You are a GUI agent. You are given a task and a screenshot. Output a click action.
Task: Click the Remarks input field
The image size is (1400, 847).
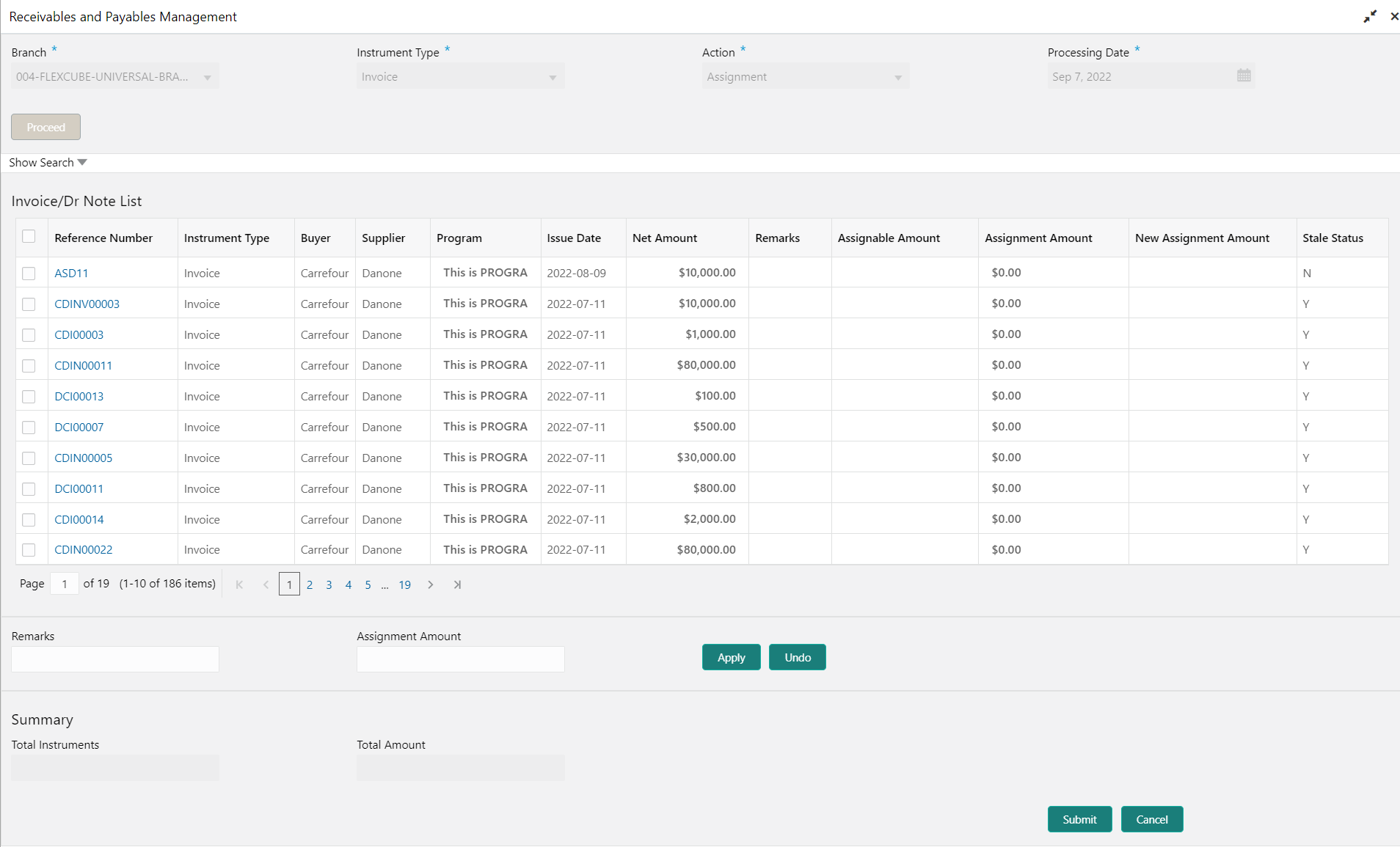pyautogui.click(x=115, y=659)
